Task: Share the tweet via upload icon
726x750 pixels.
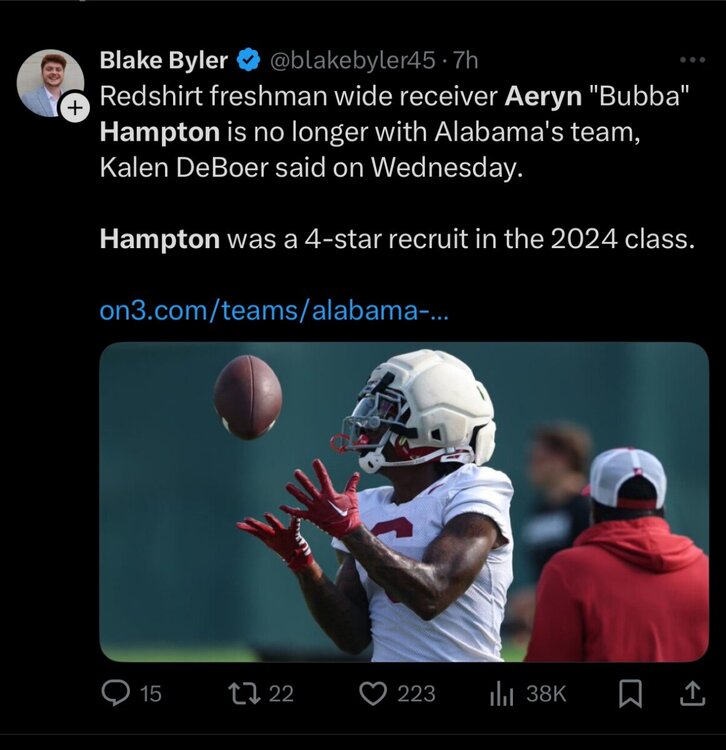Action: (x=692, y=692)
